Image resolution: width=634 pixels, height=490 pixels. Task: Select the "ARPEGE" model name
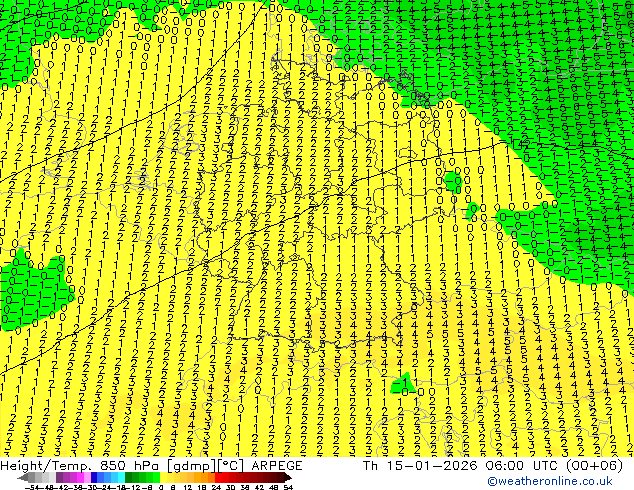coord(277,466)
